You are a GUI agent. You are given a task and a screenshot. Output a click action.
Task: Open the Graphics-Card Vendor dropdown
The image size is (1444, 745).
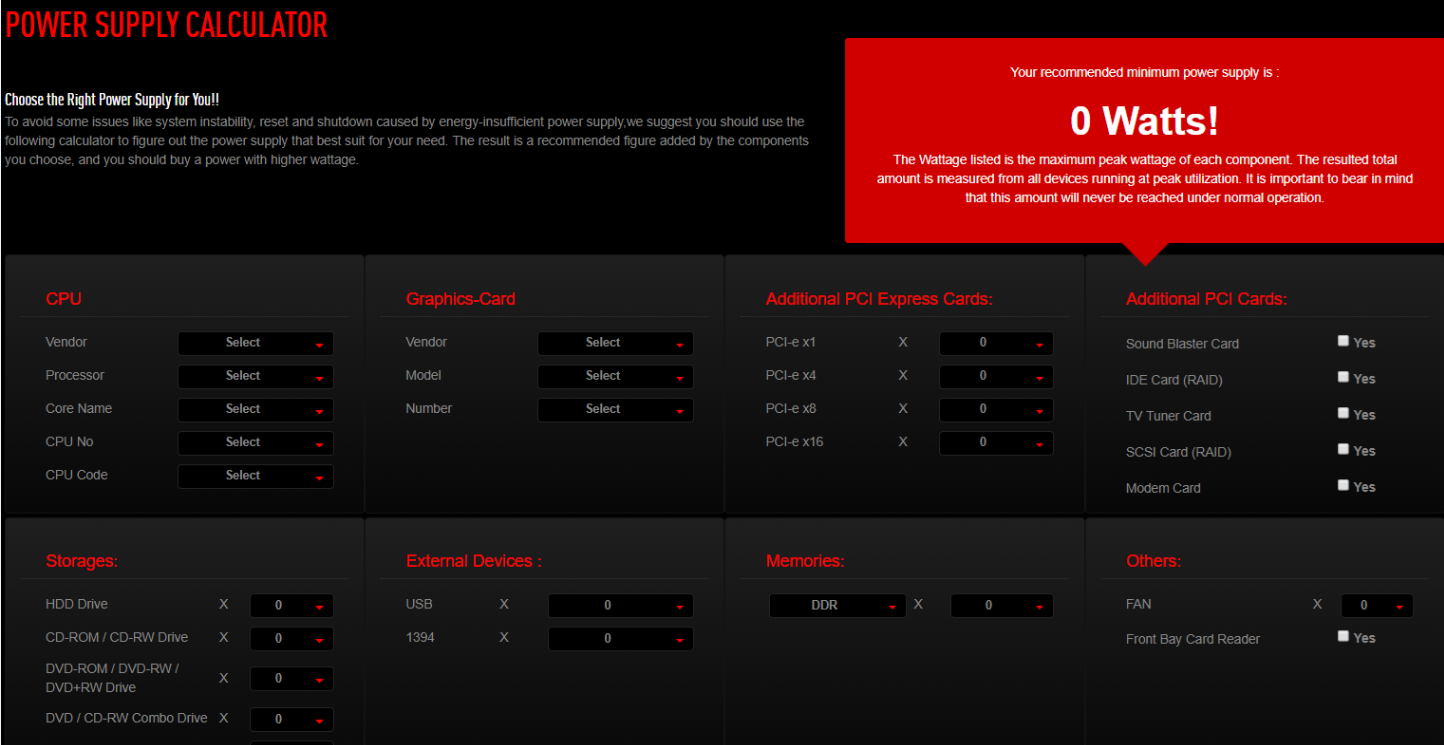615,343
